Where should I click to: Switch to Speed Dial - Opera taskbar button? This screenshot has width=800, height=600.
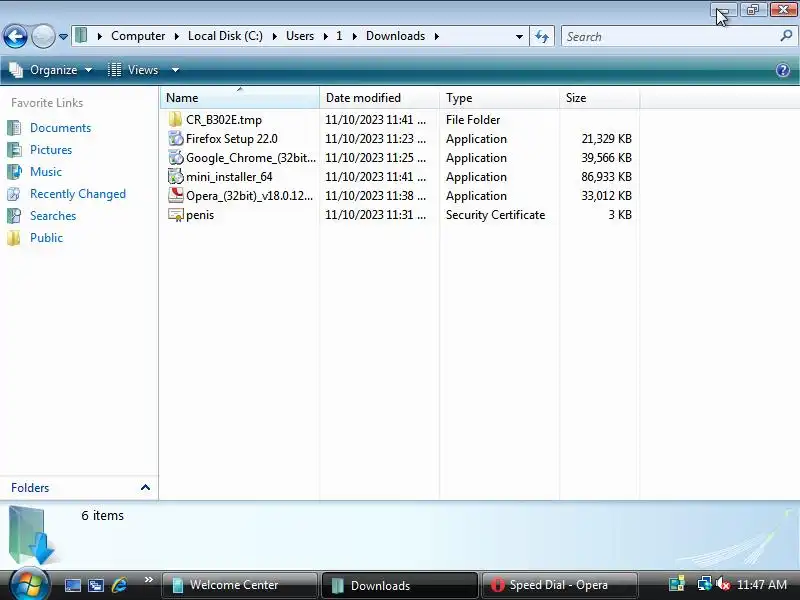pos(560,585)
